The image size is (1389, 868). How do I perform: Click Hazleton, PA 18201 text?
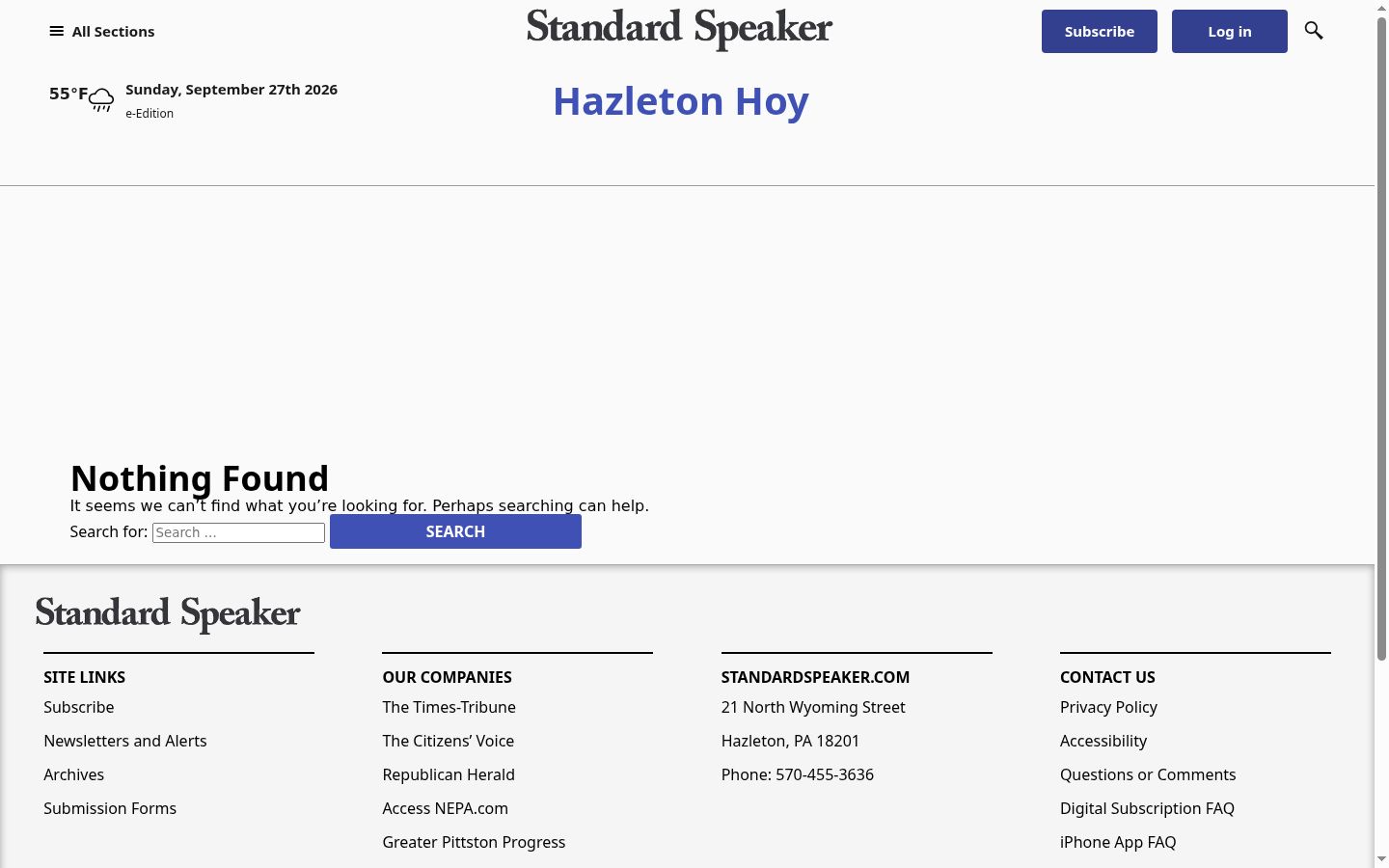[790, 741]
